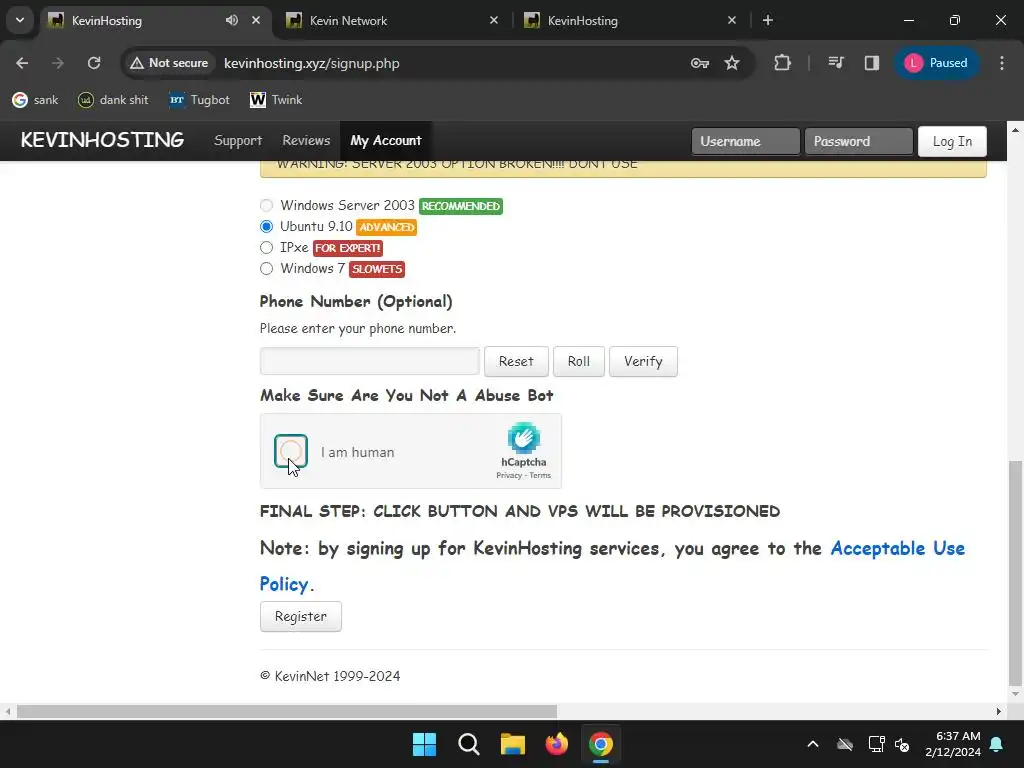Click the horizontal scrollbar thumb
This screenshot has width=1024, height=768.
pos(287,711)
